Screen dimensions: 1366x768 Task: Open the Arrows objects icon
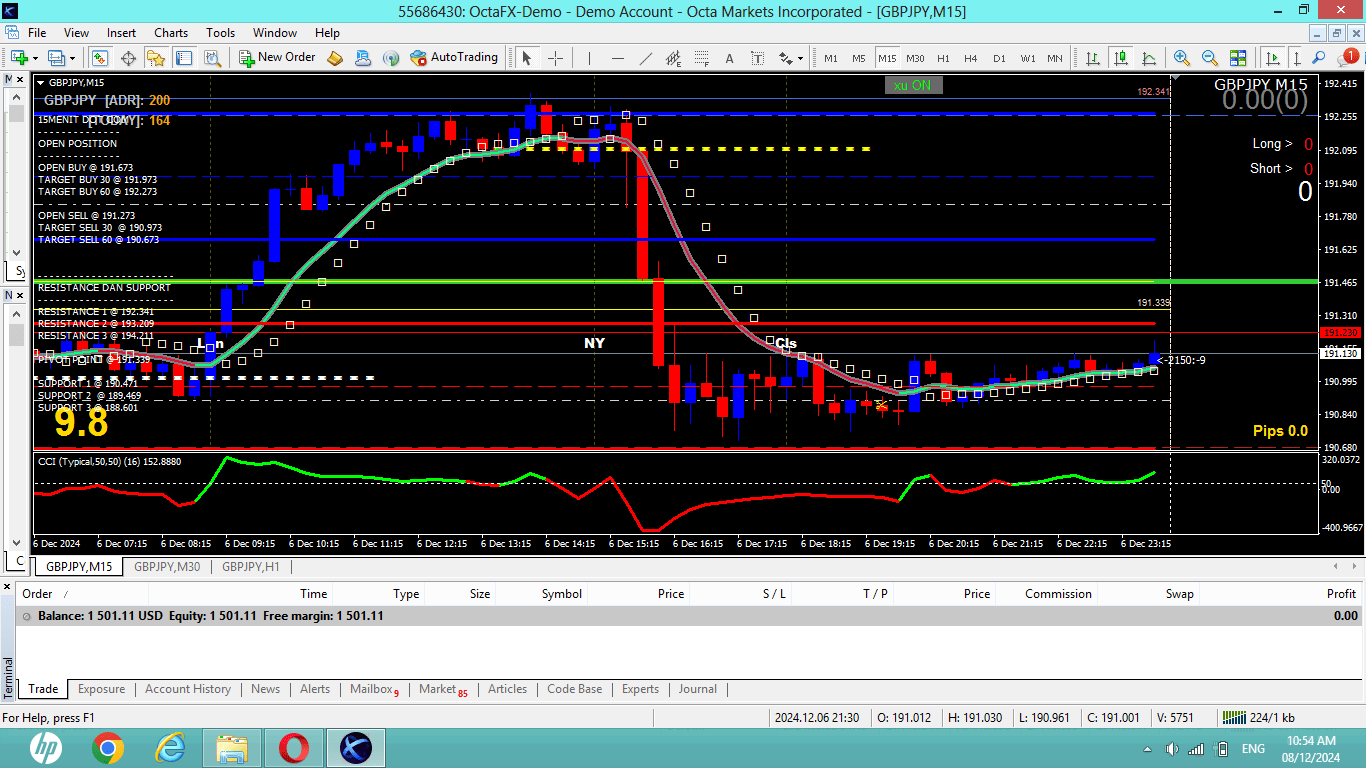pyautogui.click(x=785, y=58)
